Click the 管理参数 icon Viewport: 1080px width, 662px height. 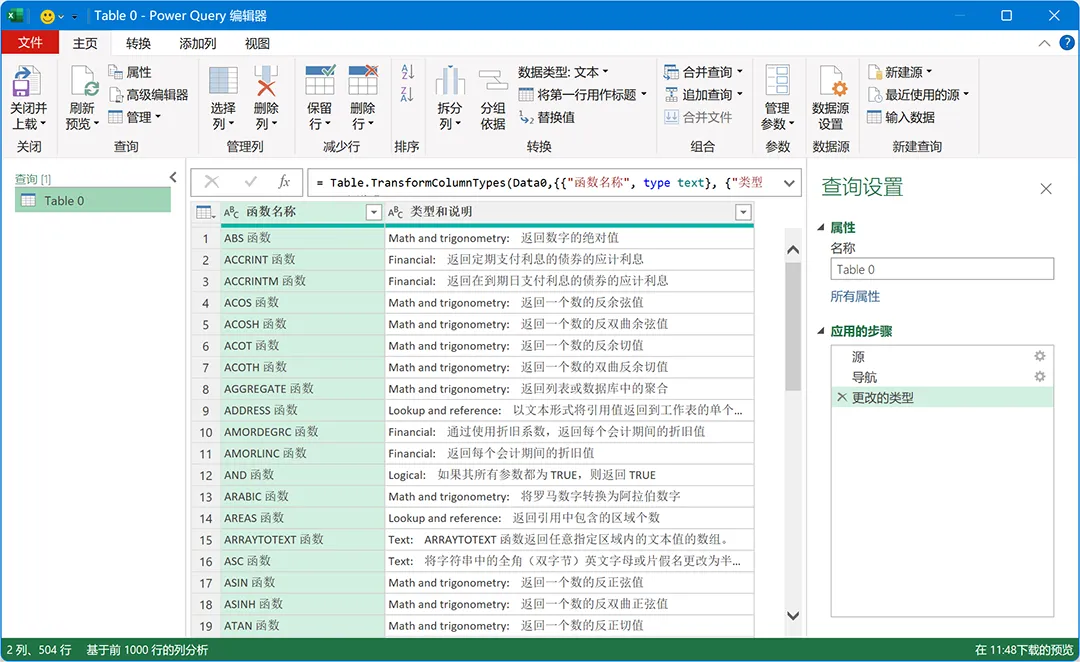[x=778, y=81]
